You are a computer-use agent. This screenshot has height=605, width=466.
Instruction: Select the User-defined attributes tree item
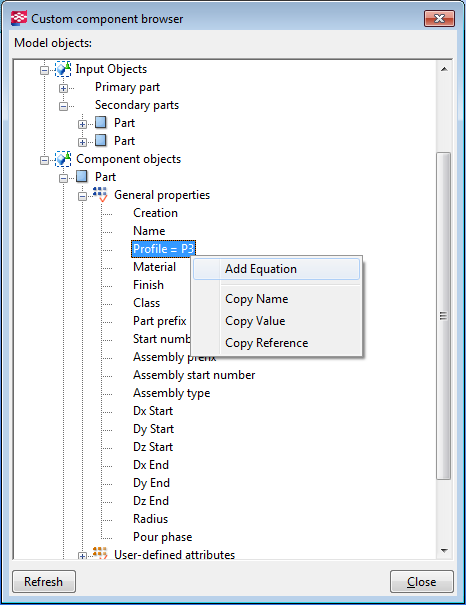174,555
